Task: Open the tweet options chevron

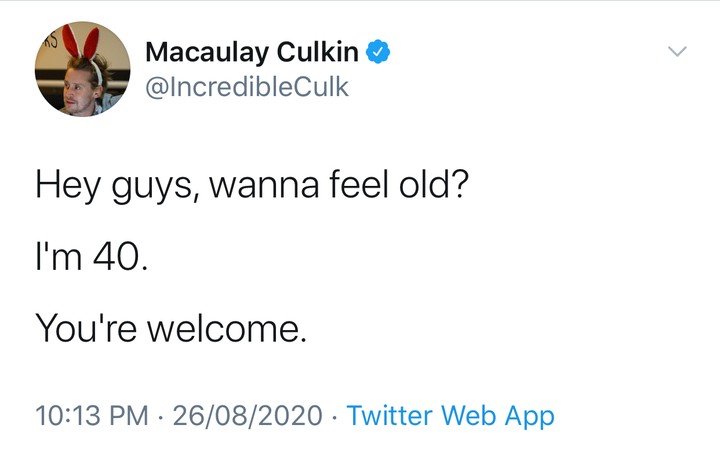Action: (x=678, y=51)
